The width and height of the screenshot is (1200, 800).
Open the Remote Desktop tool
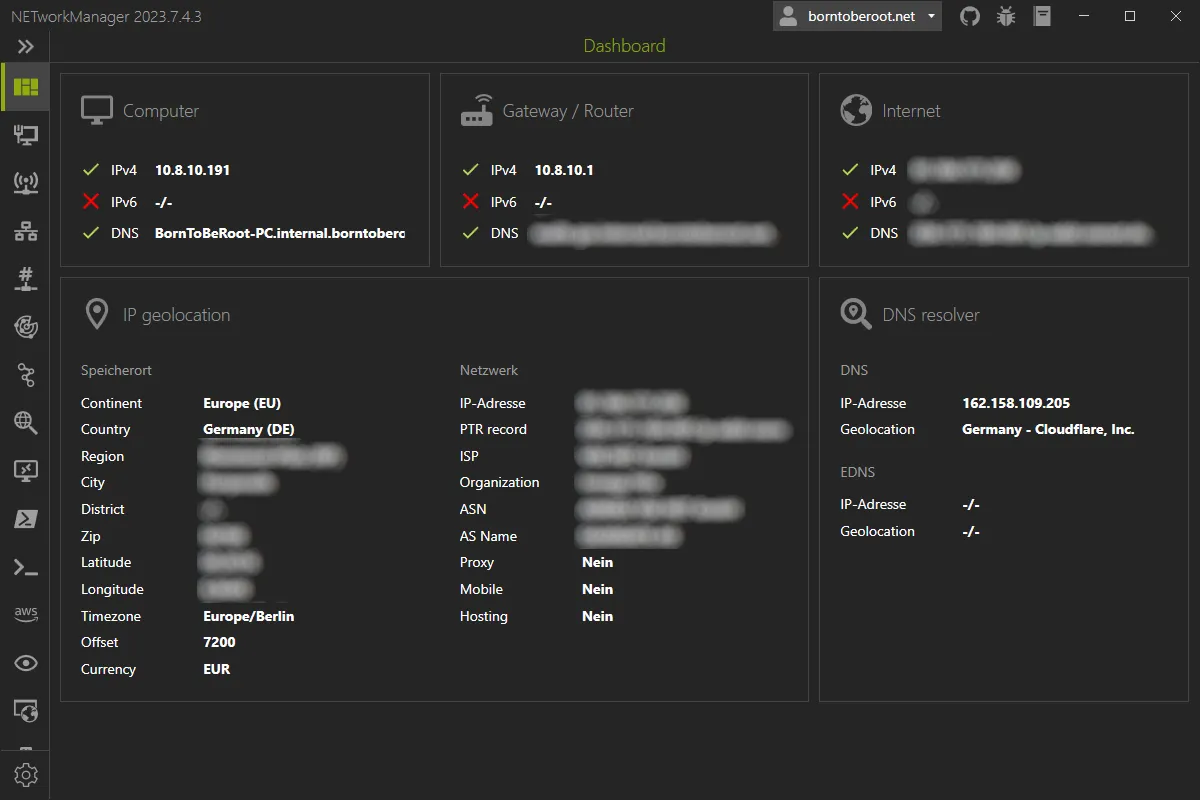(25, 470)
